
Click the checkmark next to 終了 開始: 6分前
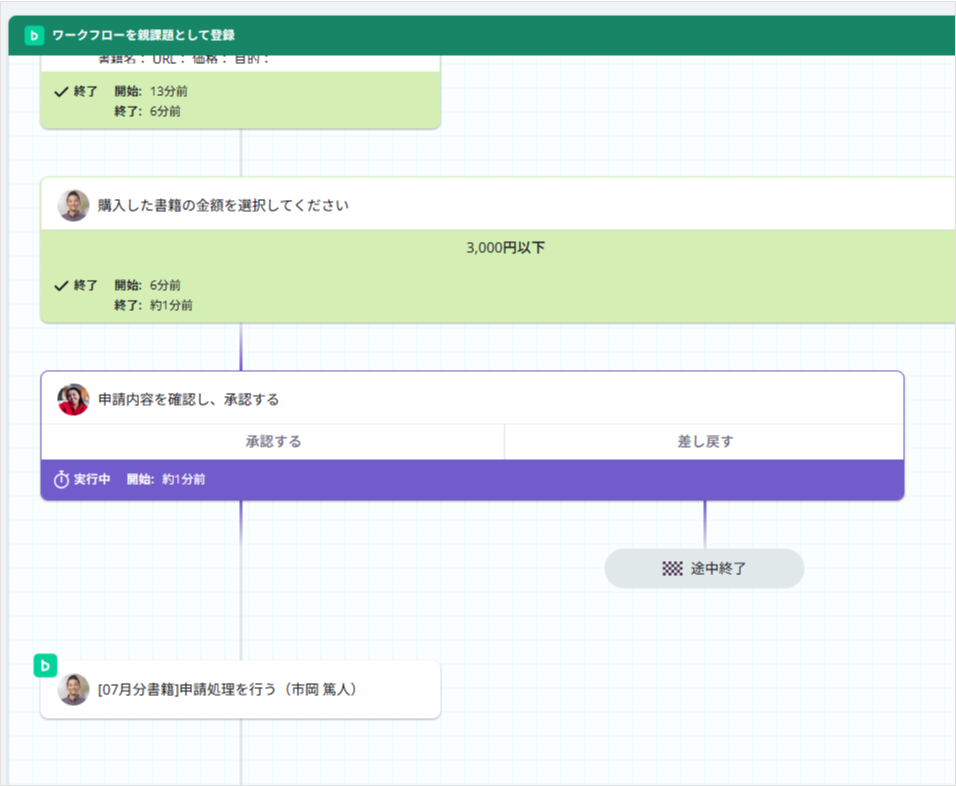point(61,285)
